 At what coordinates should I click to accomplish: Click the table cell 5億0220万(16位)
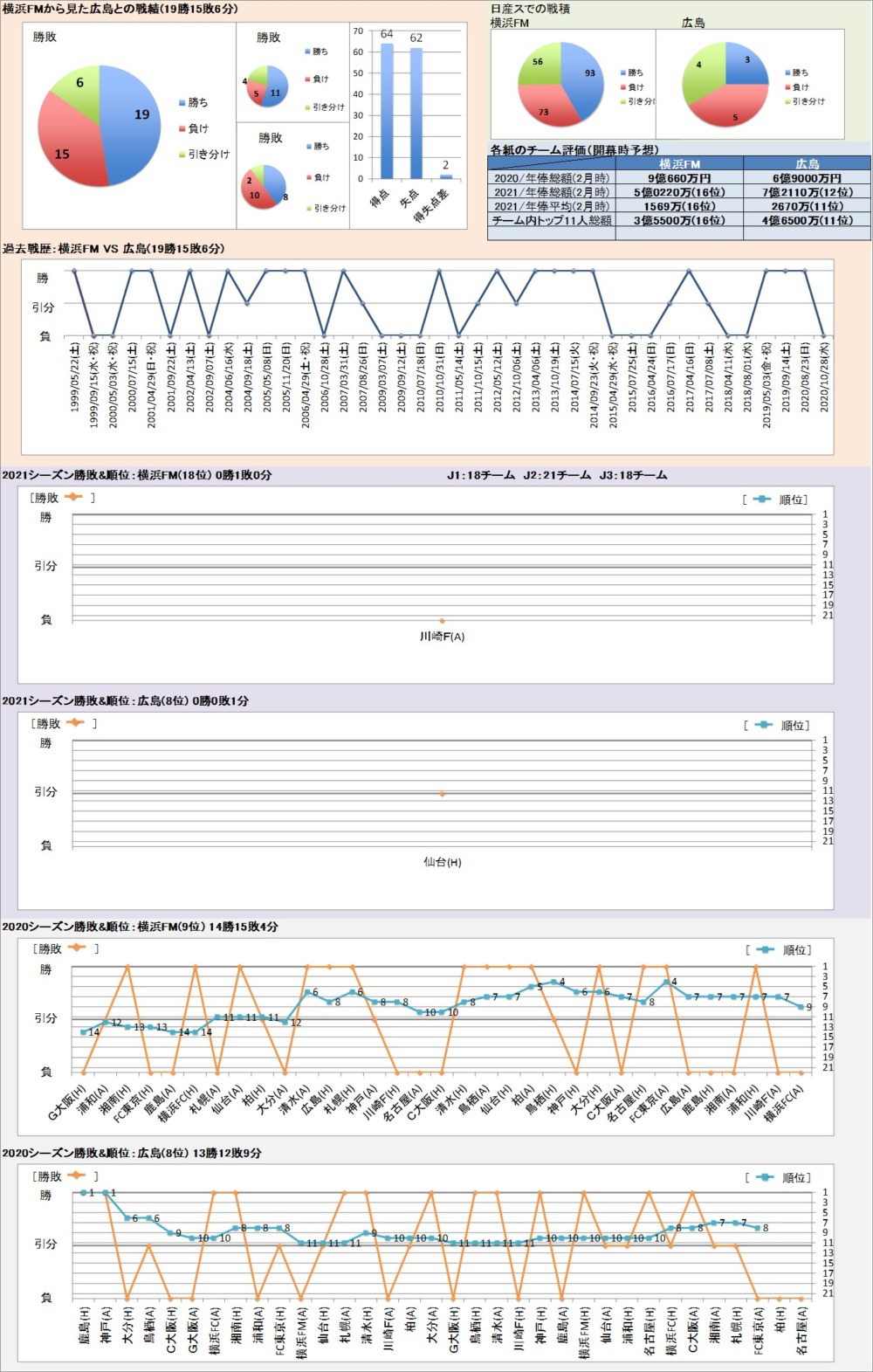tap(679, 192)
